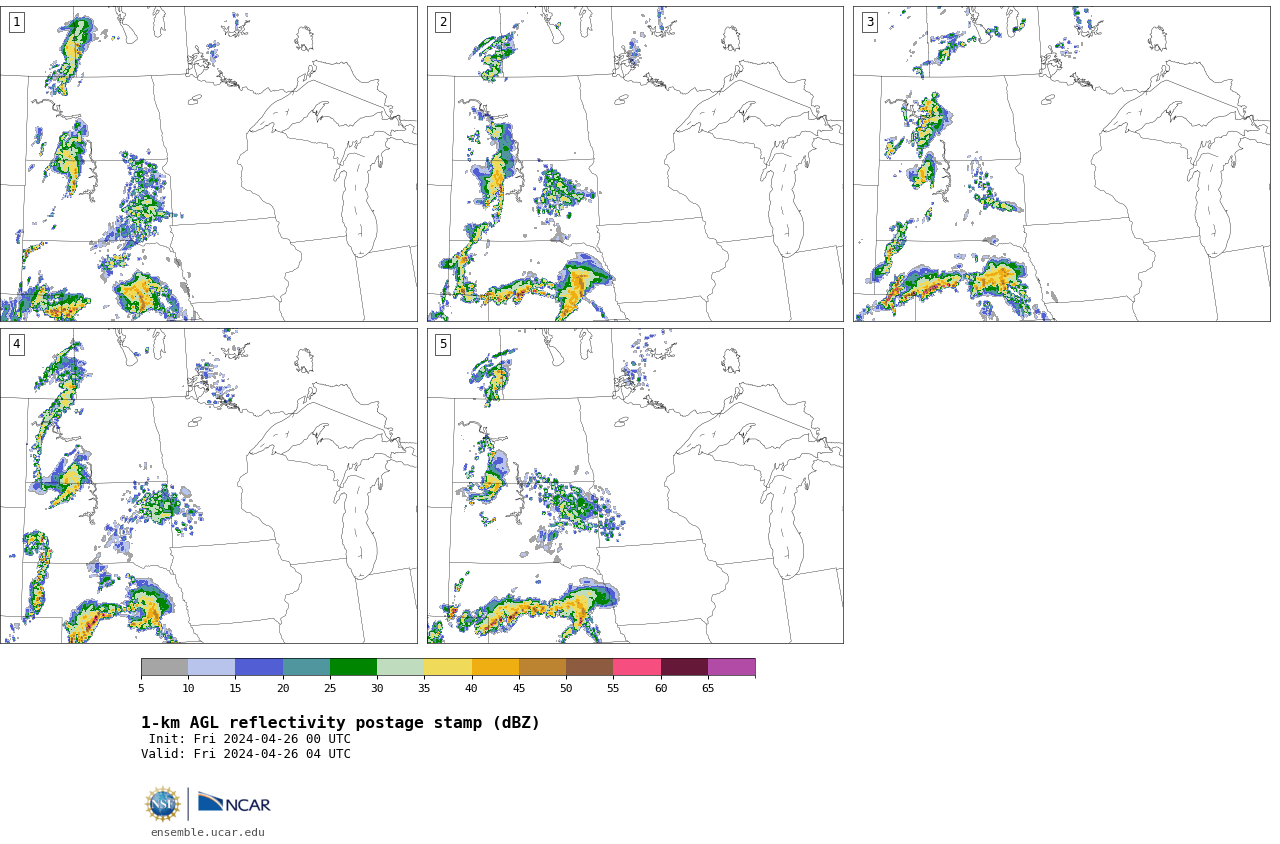Click the '1-km AGL reflectivity postage stamp (dBZ)' title

(340, 723)
